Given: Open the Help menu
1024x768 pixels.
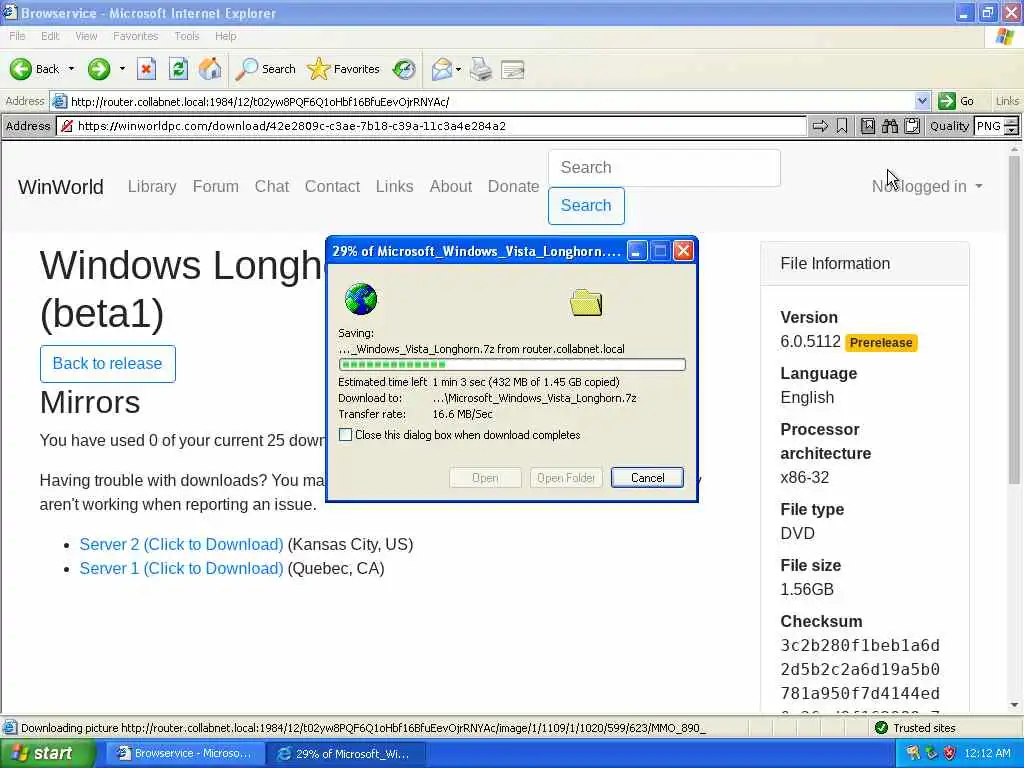Looking at the screenshot, I should click(x=226, y=36).
